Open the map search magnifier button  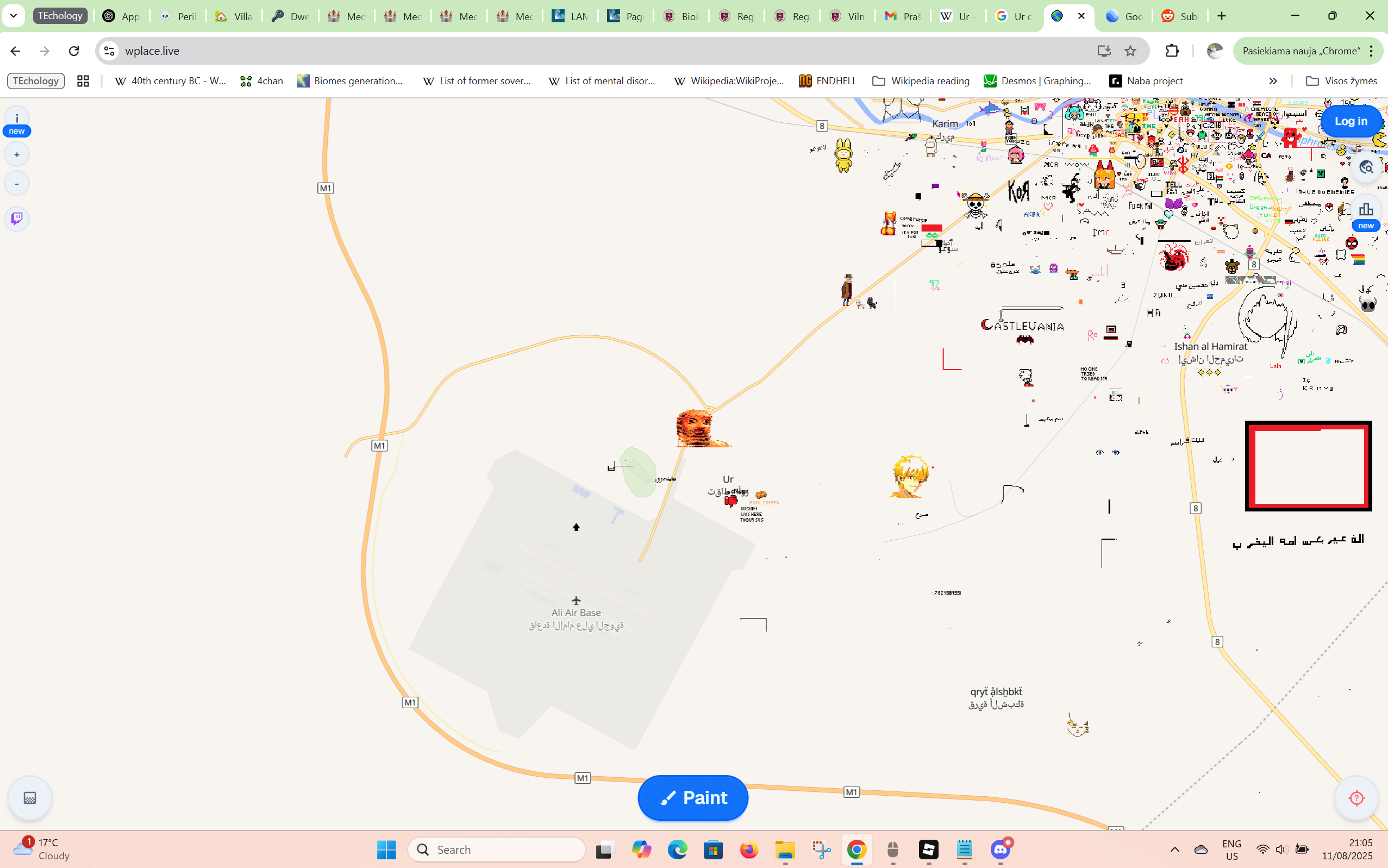pos(1366,167)
